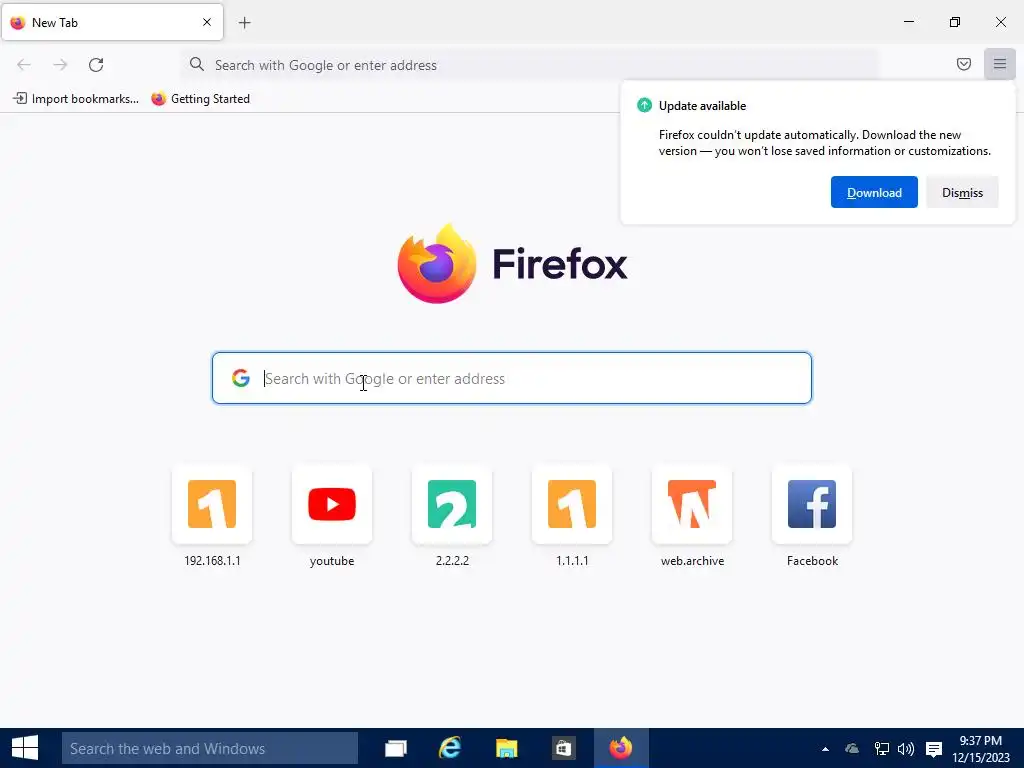The image size is (1024, 768).
Task: Open volume control tray icon
Action: 906,749
